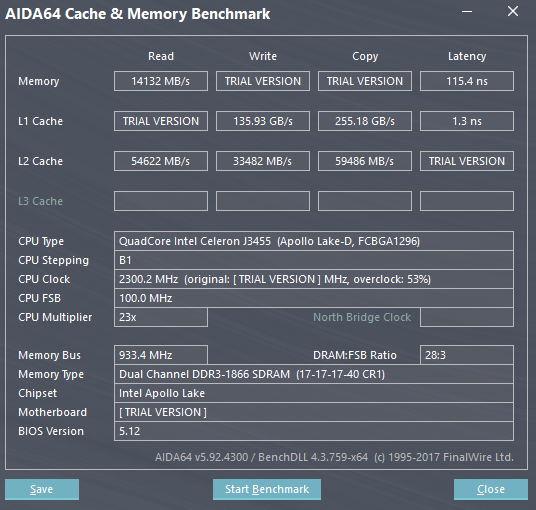The height and width of the screenshot is (510, 536).
Task: Select L2 Cache Write 33482 MB/s
Action: coord(263,161)
